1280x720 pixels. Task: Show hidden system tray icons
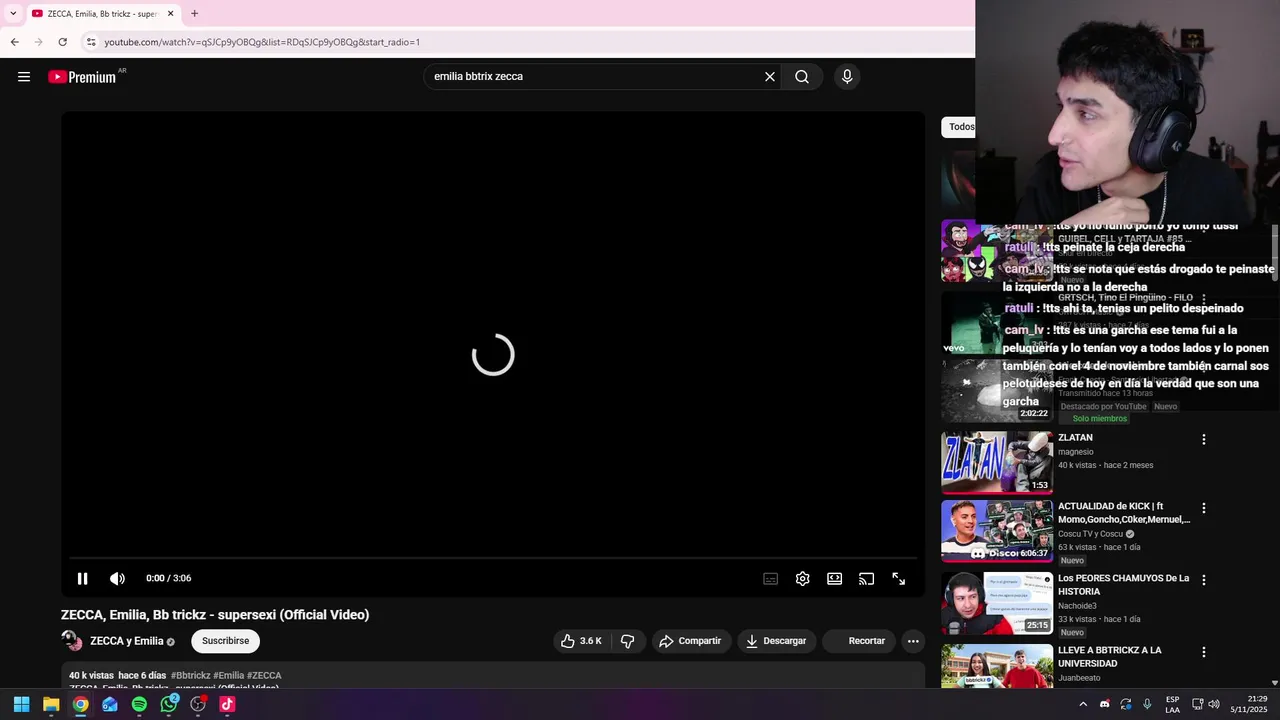click(x=1083, y=704)
